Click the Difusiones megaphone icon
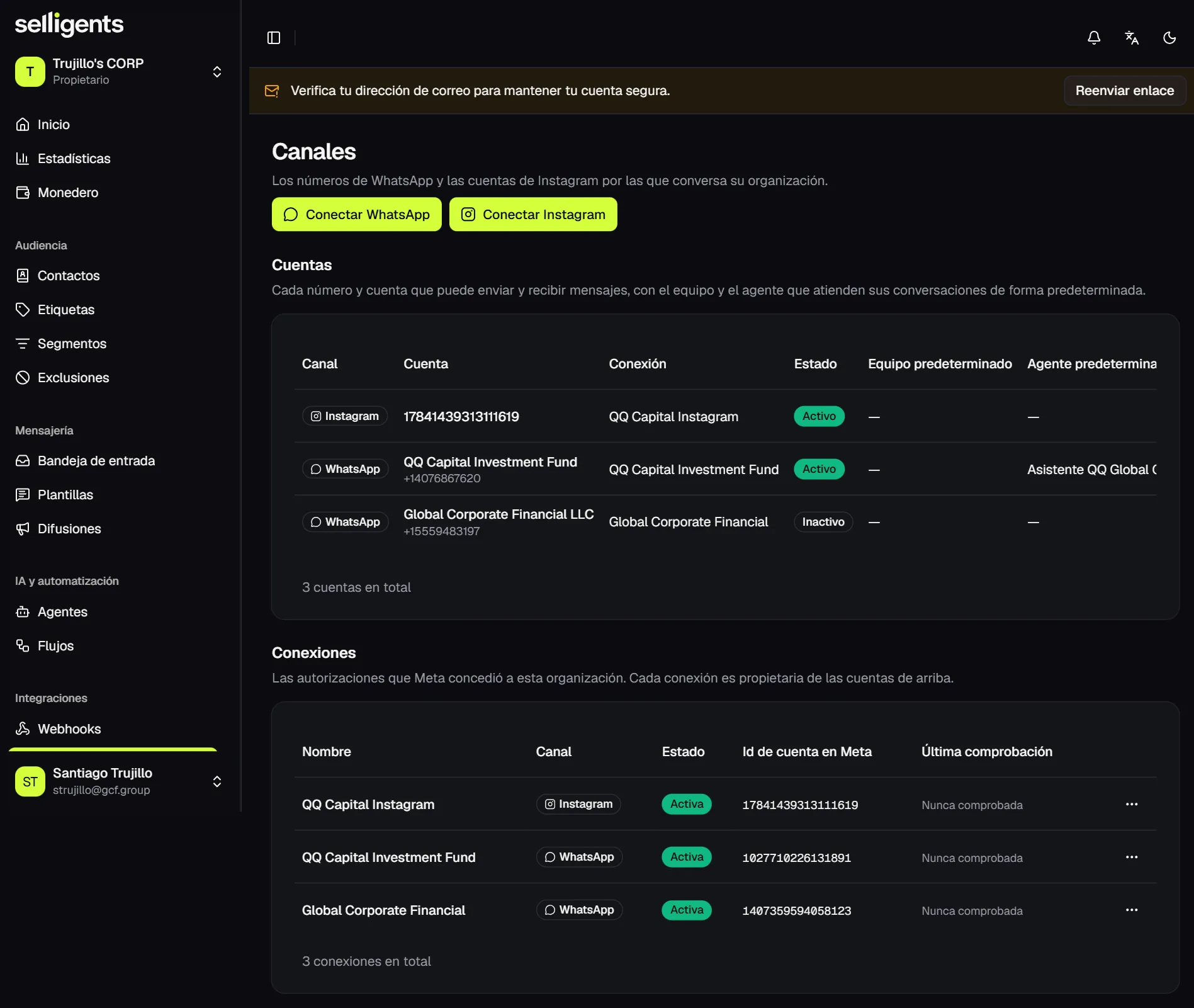 tap(23, 529)
